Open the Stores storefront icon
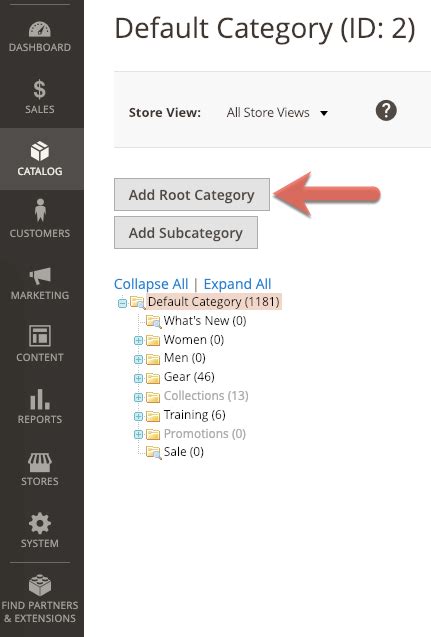The image size is (431, 637). tap(40, 462)
